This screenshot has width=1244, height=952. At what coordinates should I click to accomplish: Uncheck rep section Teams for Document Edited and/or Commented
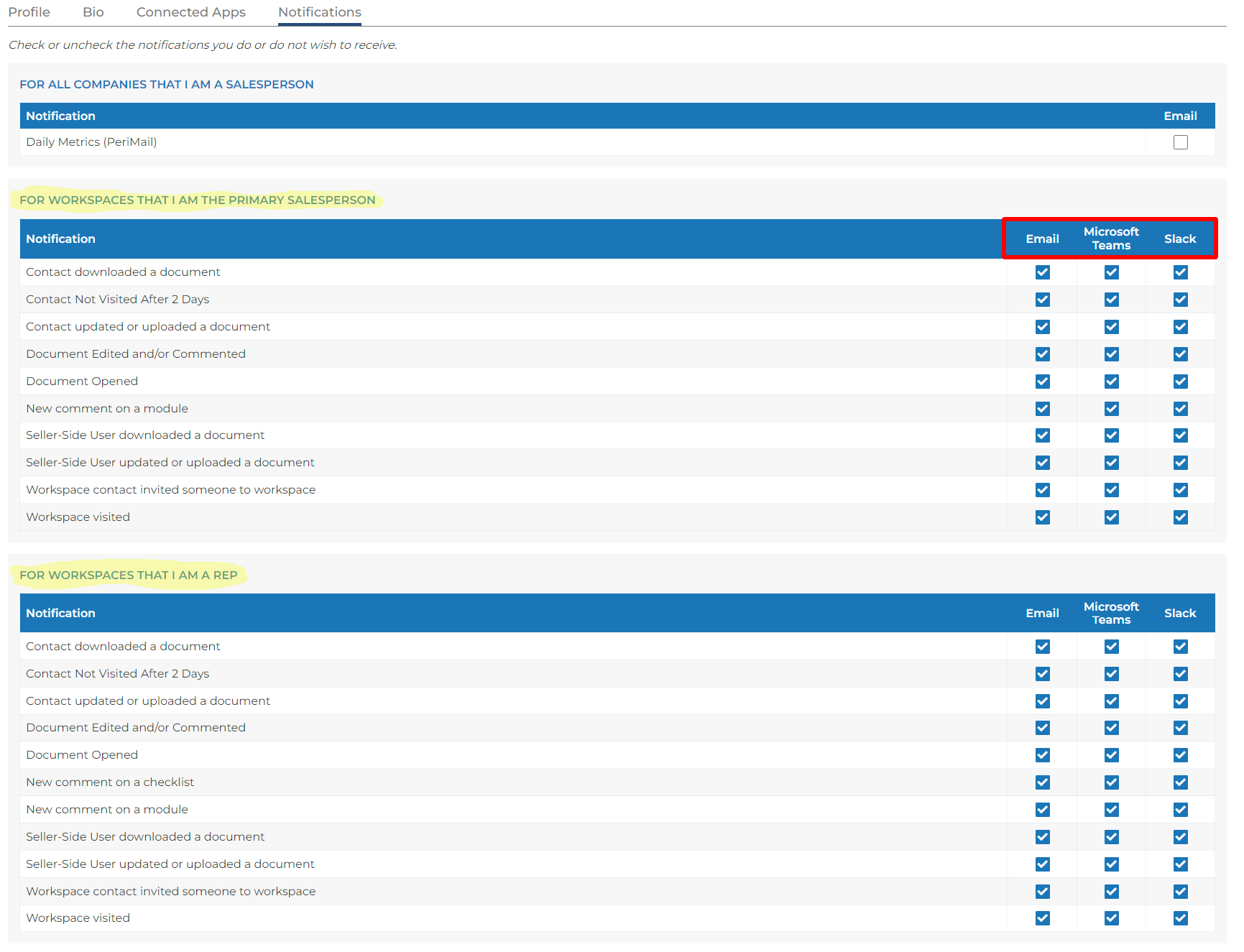point(1111,728)
